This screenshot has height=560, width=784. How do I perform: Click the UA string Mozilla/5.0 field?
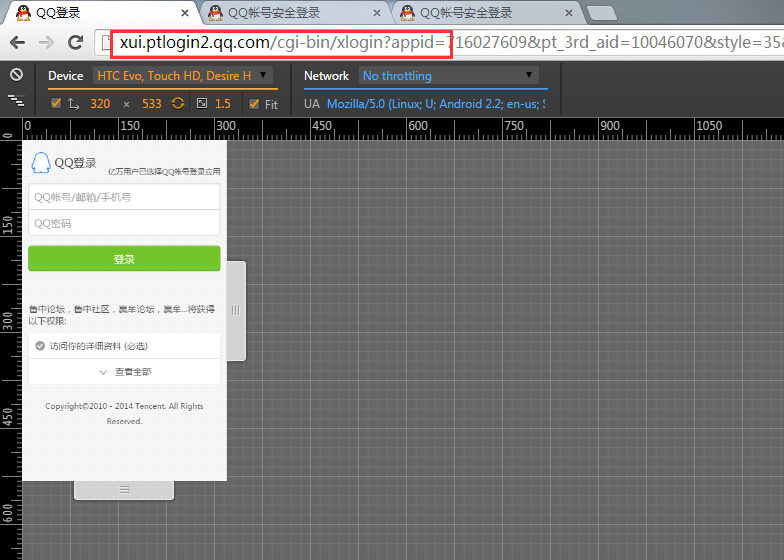coord(436,104)
